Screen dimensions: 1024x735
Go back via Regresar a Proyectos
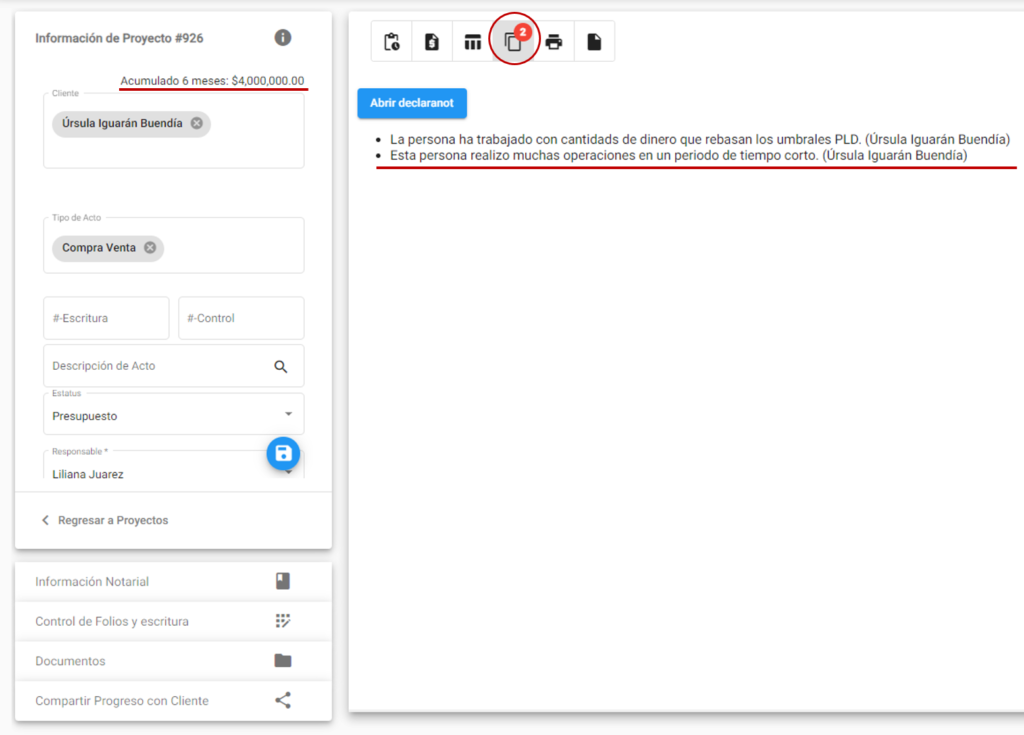pyautogui.click(x=104, y=520)
